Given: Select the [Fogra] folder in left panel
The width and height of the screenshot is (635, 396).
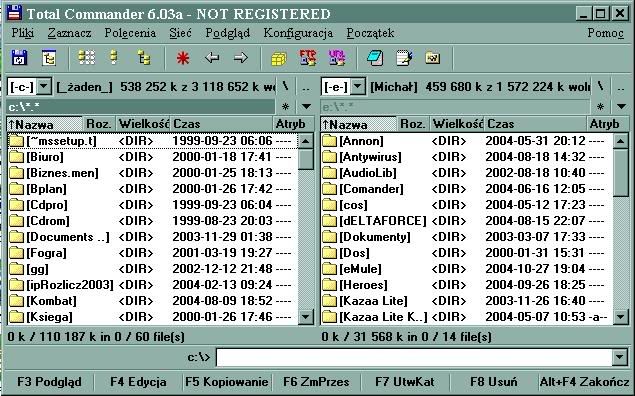Looking at the screenshot, I should click(x=152, y=253).
